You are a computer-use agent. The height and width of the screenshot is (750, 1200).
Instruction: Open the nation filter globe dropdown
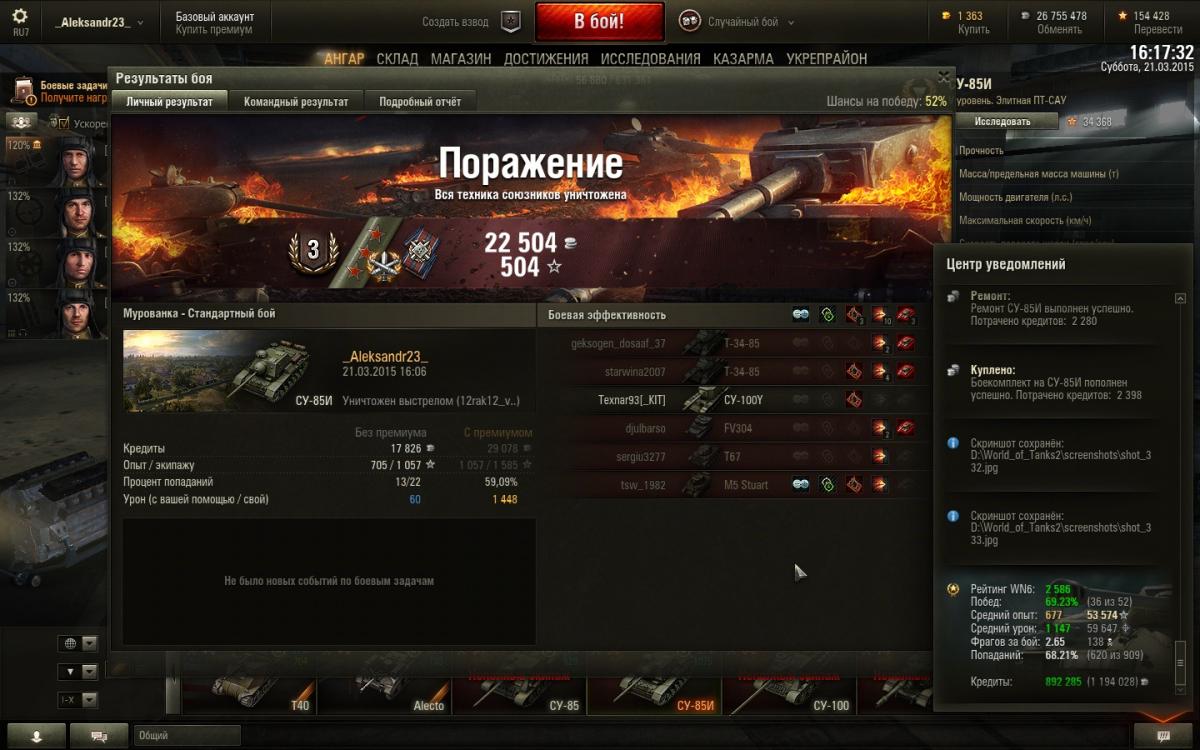pyautogui.click(x=79, y=643)
